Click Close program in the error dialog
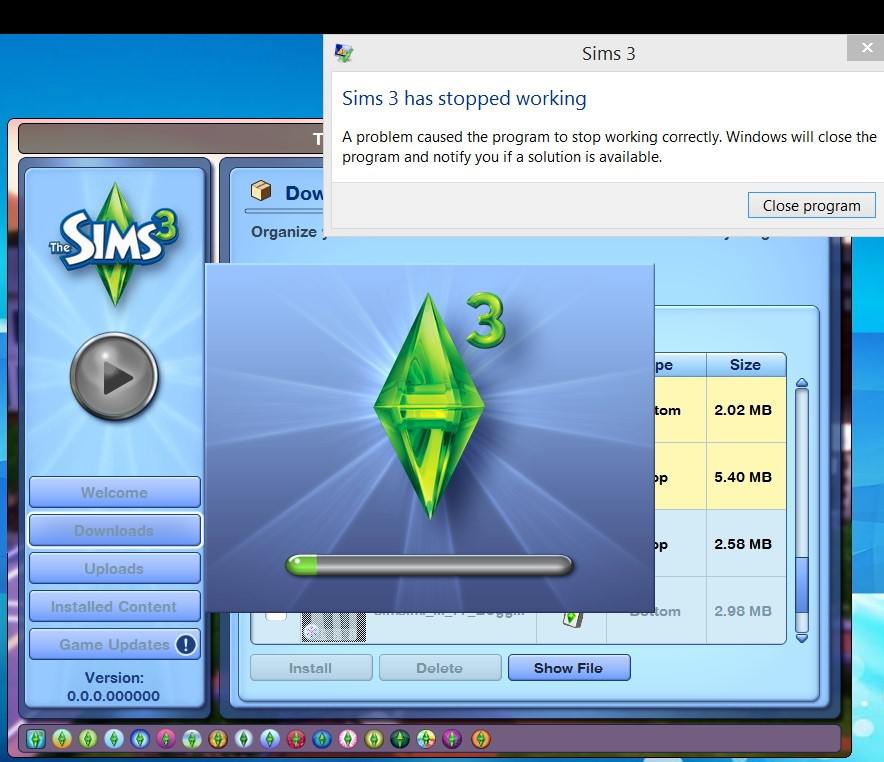The width and height of the screenshot is (884, 762). pyautogui.click(x=811, y=206)
